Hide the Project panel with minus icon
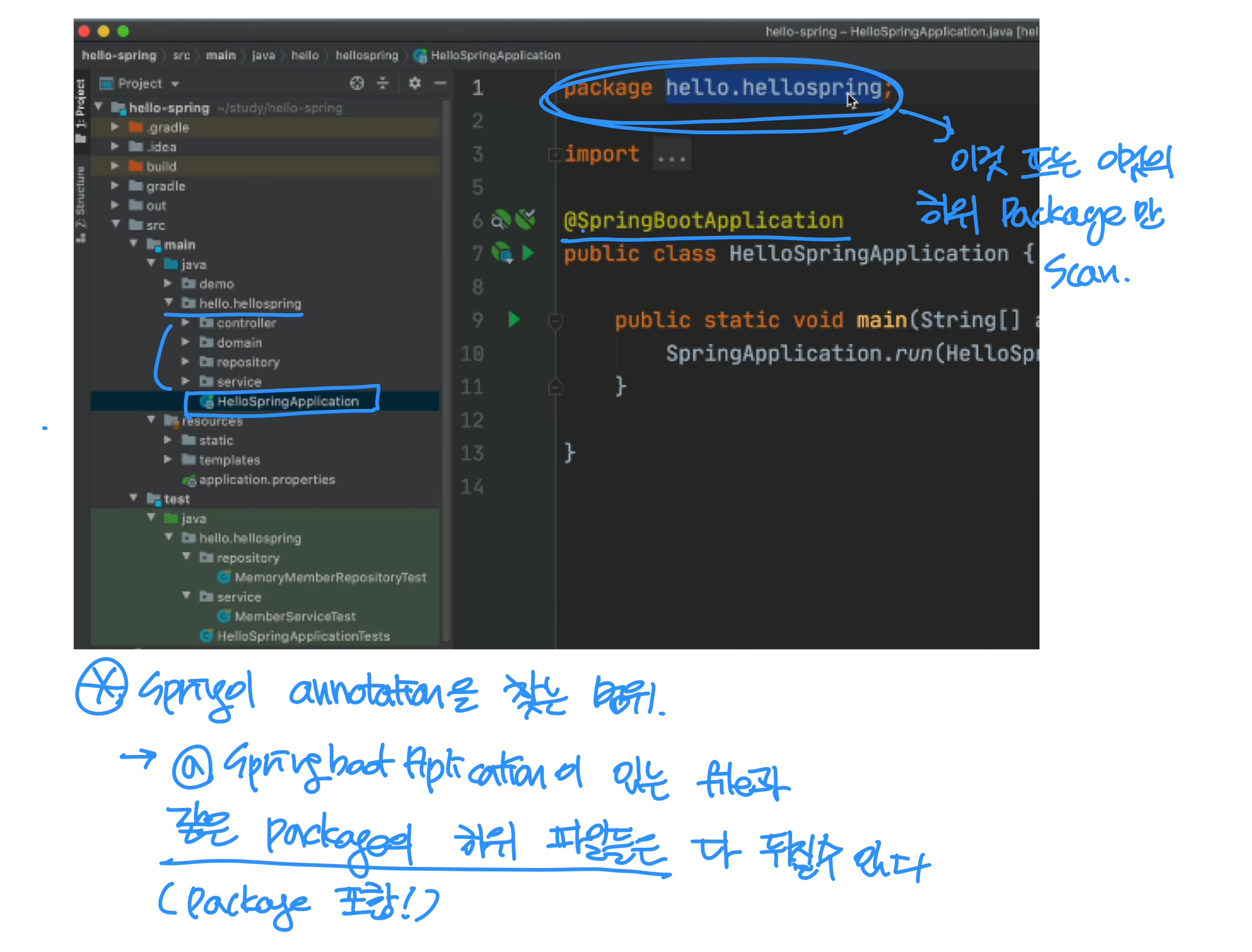The width and height of the screenshot is (1252, 952). 440,83
